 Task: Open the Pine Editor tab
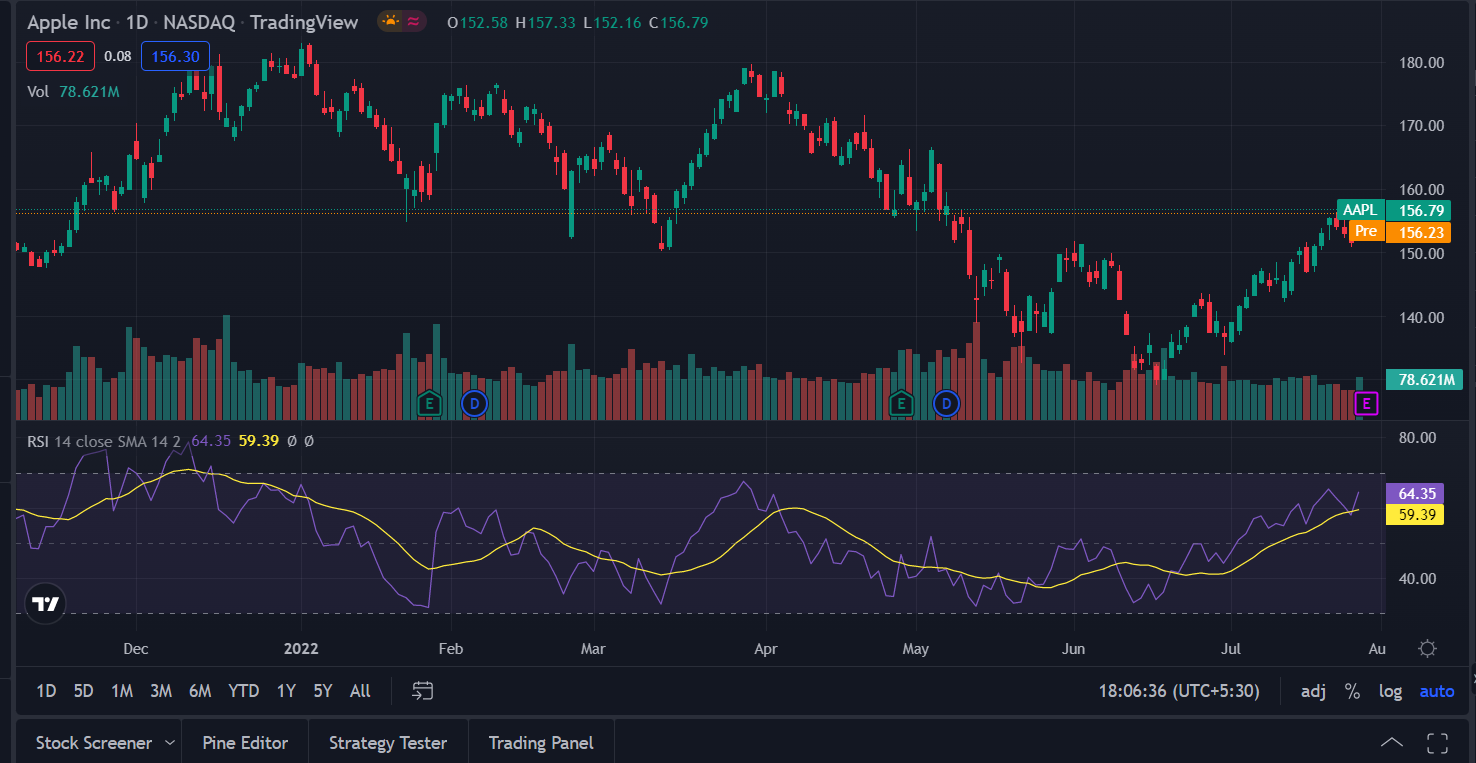coord(245,743)
